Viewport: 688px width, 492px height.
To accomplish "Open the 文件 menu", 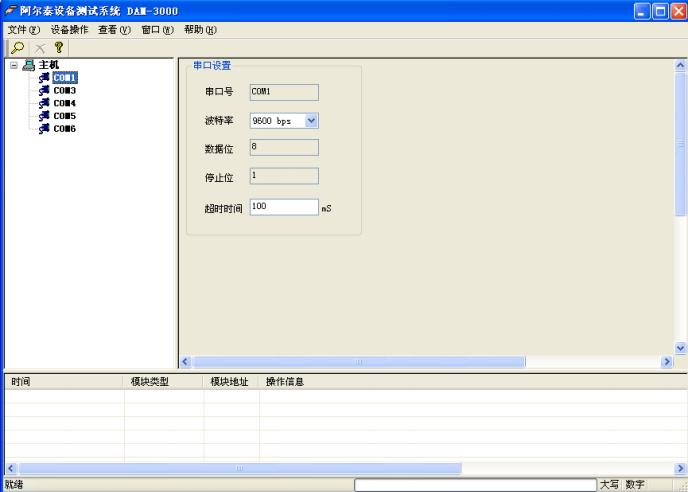I will (x=22, y=29).
